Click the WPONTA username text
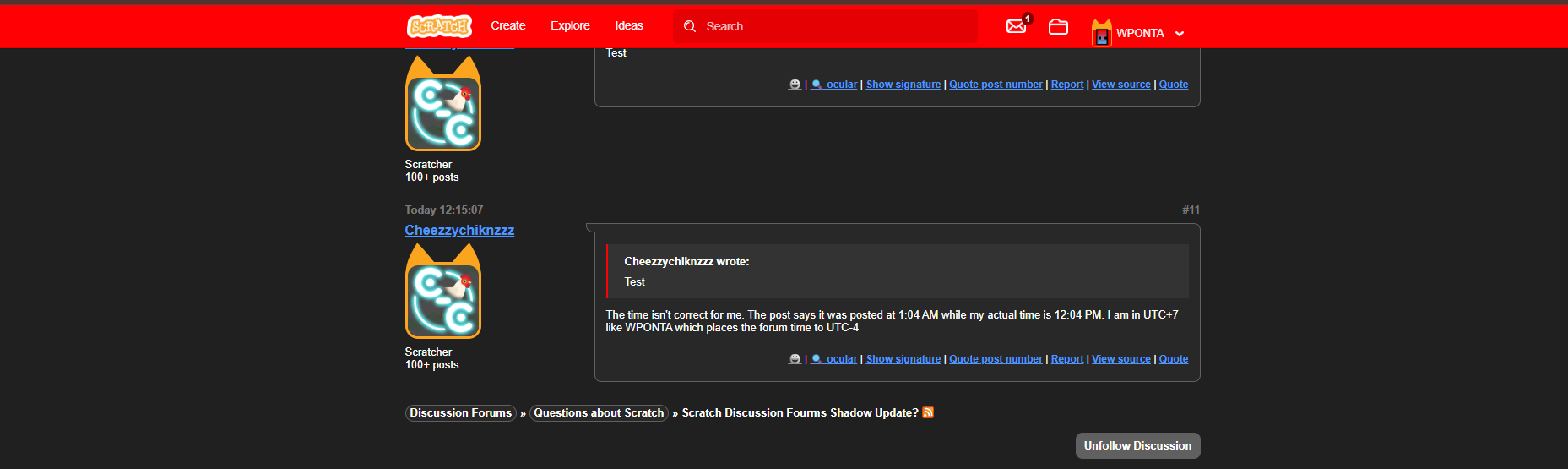 (x=1140, y=33)
